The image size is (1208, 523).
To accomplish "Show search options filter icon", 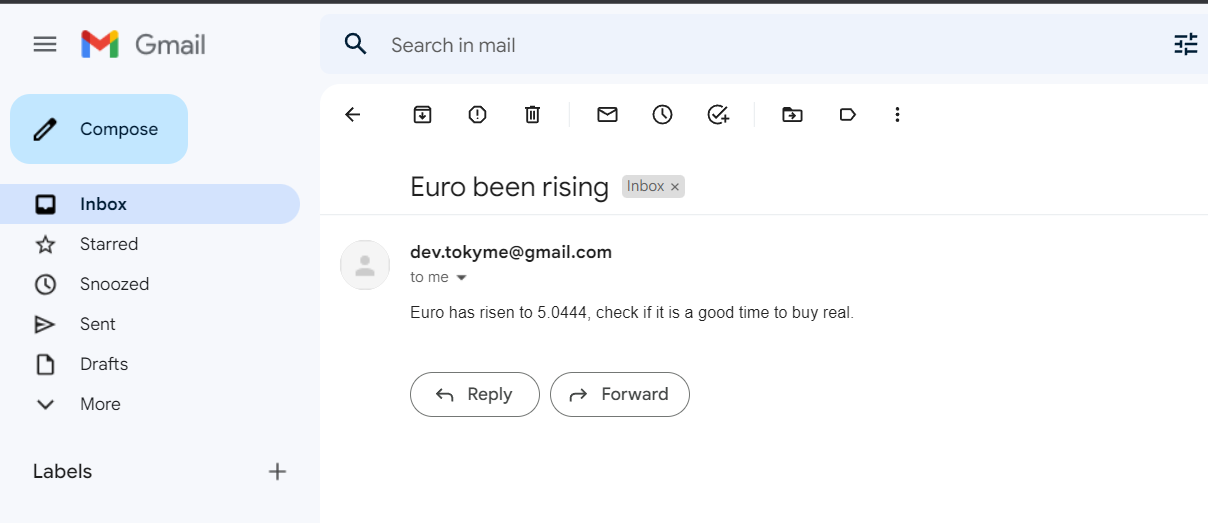I will [1185, 44].
